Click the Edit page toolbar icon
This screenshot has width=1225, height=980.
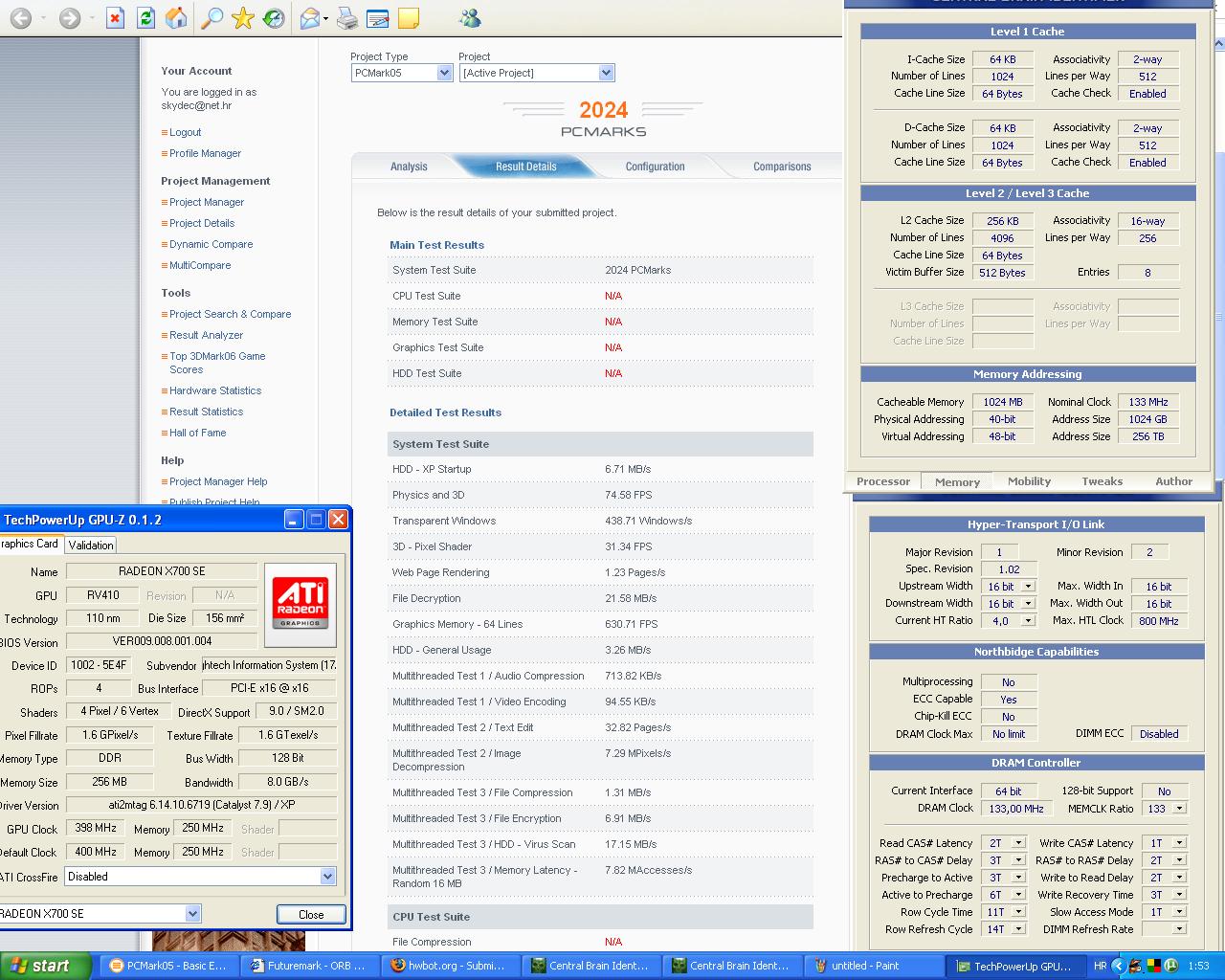point(378,18)
